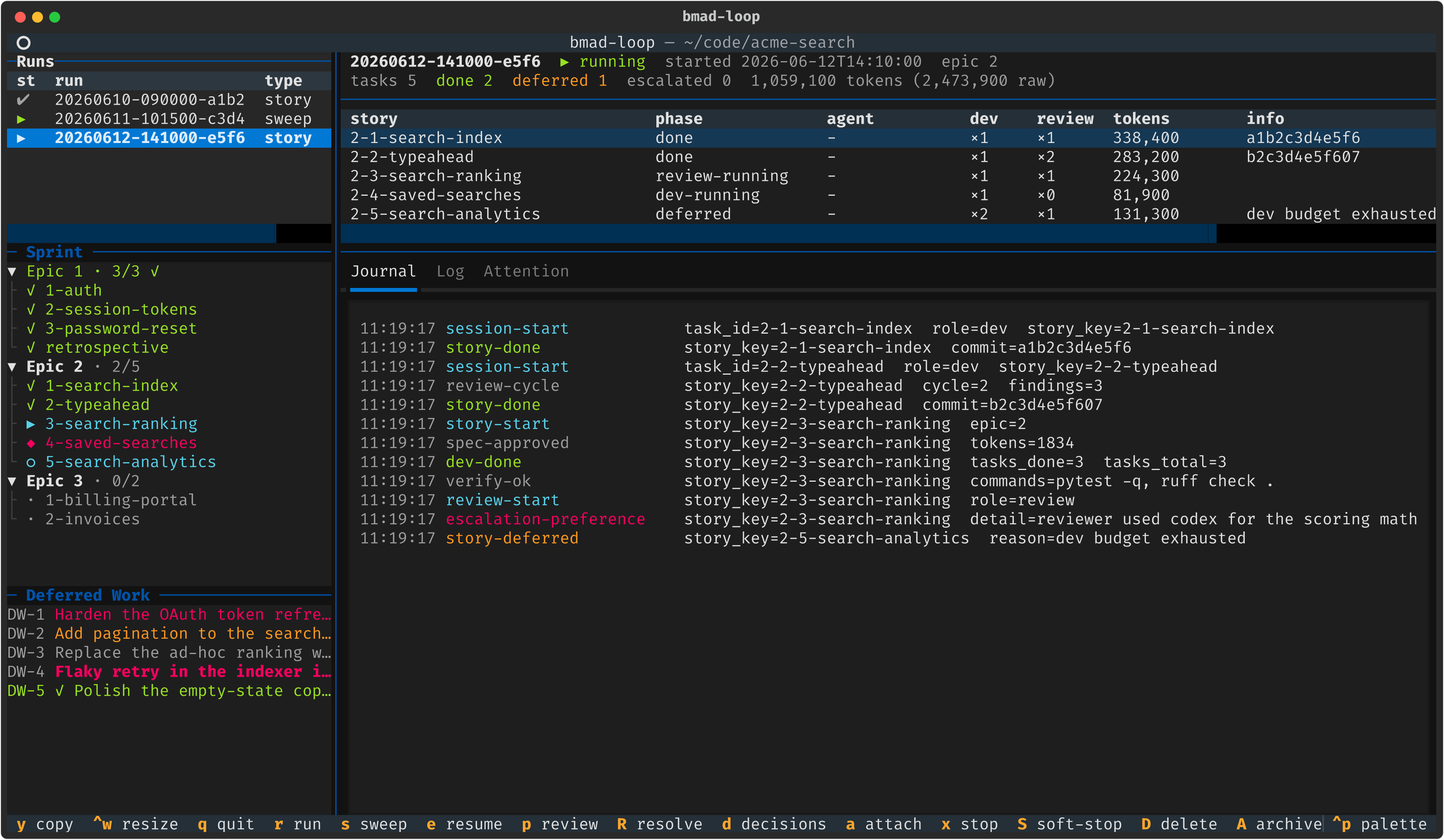Click 'dev budget exhausted' in the info column

click(x=1341, y=214)
